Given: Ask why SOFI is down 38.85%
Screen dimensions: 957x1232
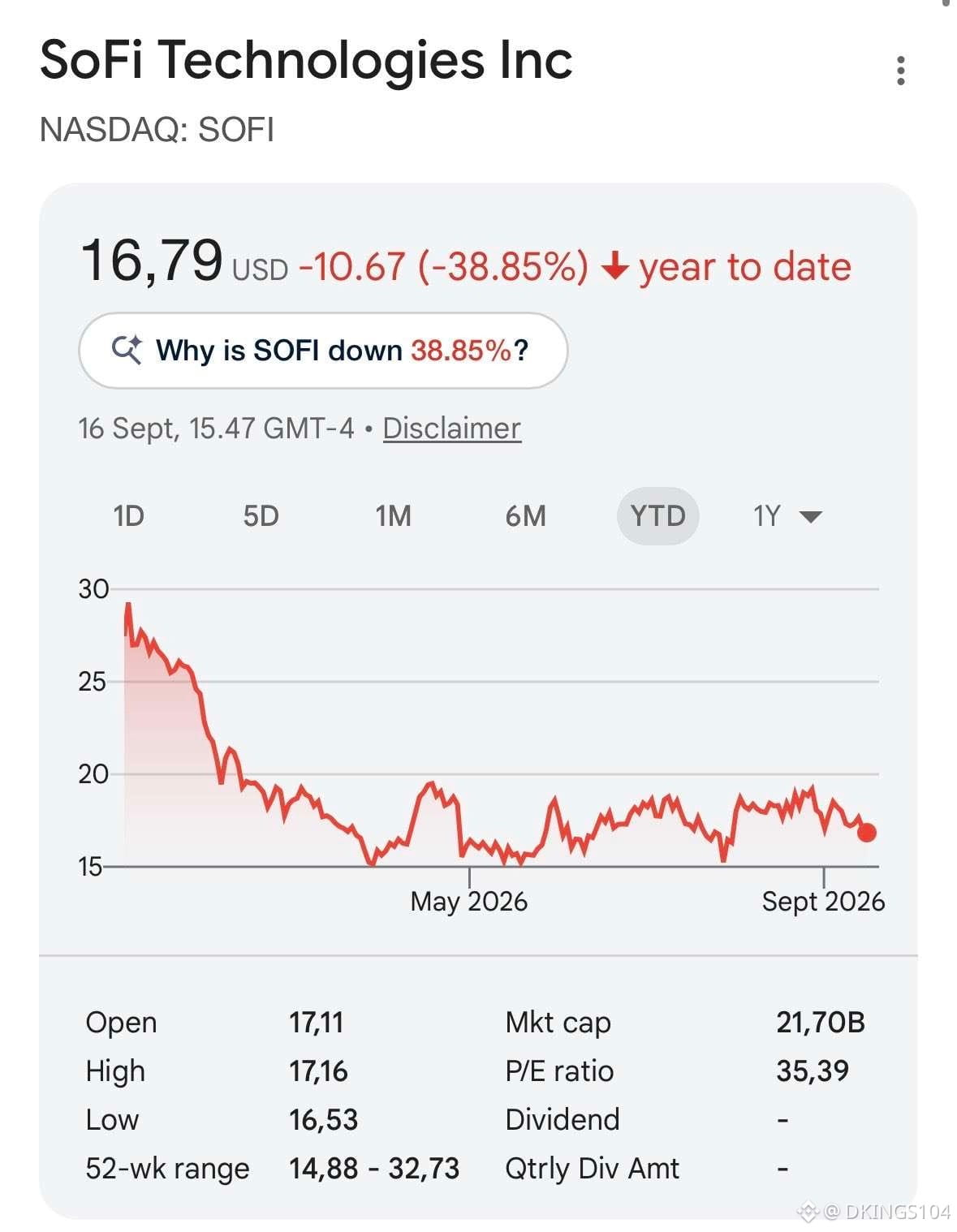Looking at the screenshot, I should coord(323,351).
